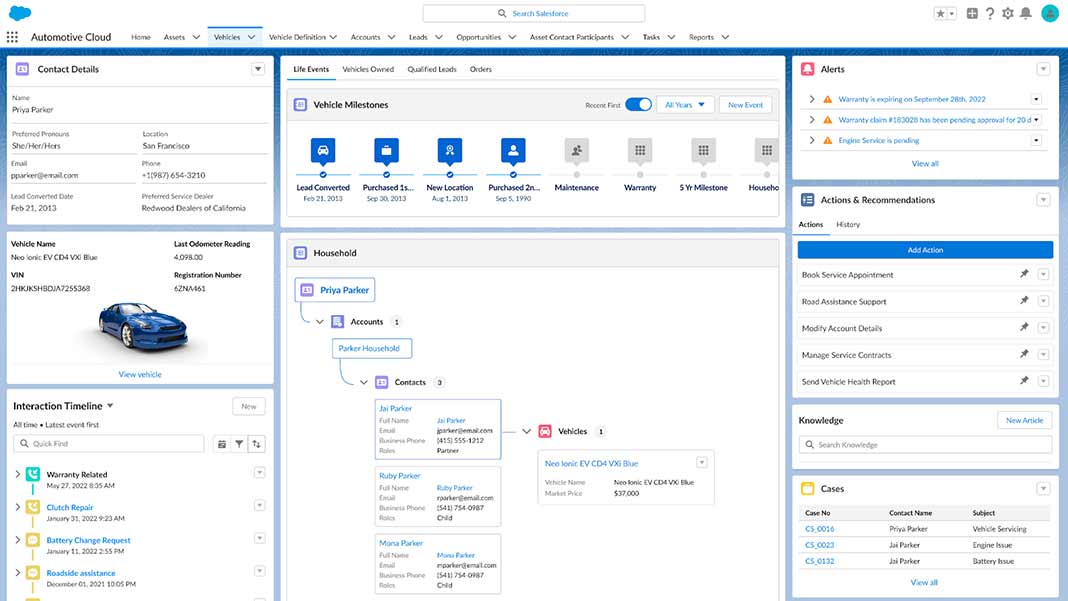Expand the Warranty Related timeline entry
This screenshot has height=601, width=1068.
tap(18, 474)
